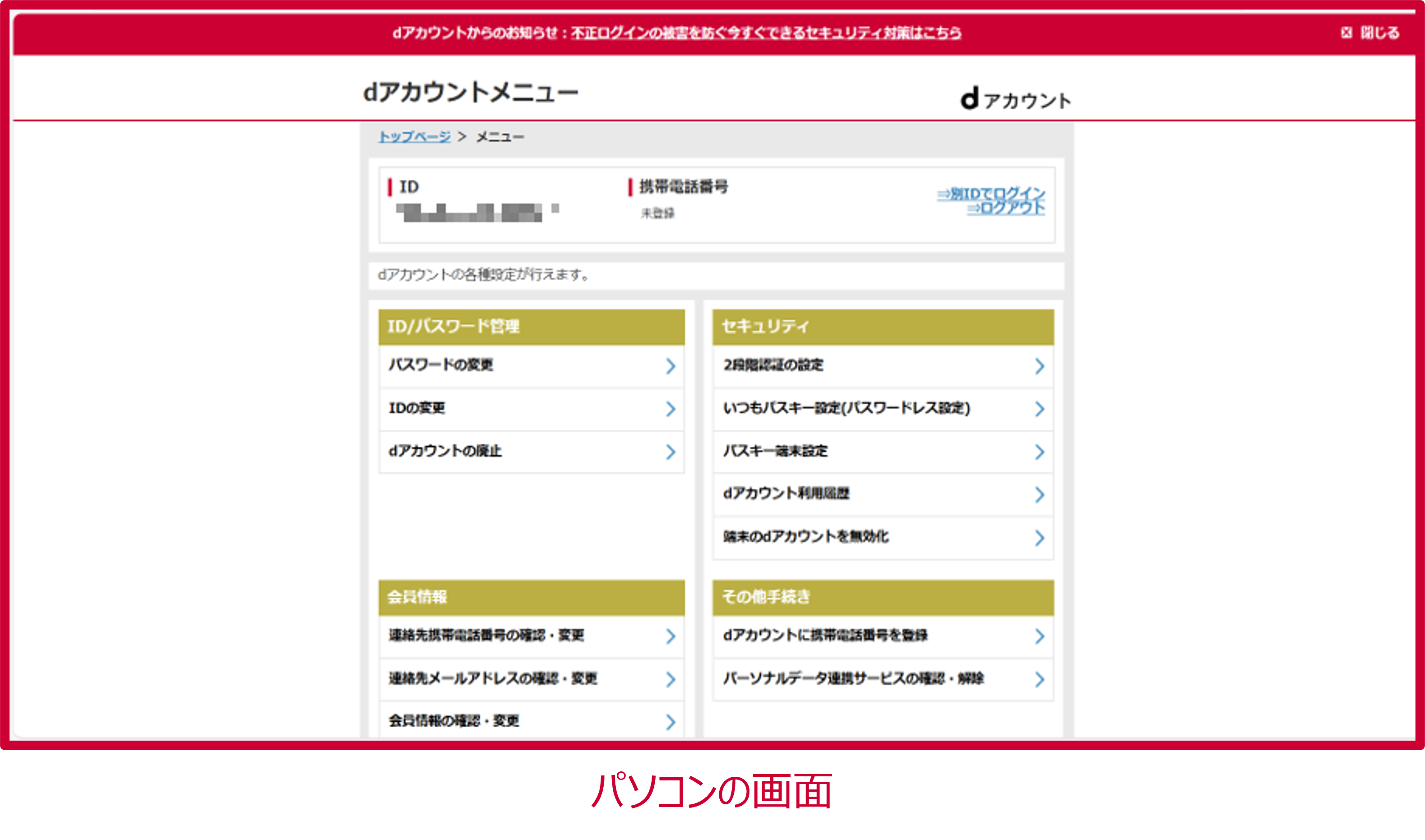Click the chevron for dアカウント利用履歴
The image size is (1425, 840).
[x=1039, y=495]
